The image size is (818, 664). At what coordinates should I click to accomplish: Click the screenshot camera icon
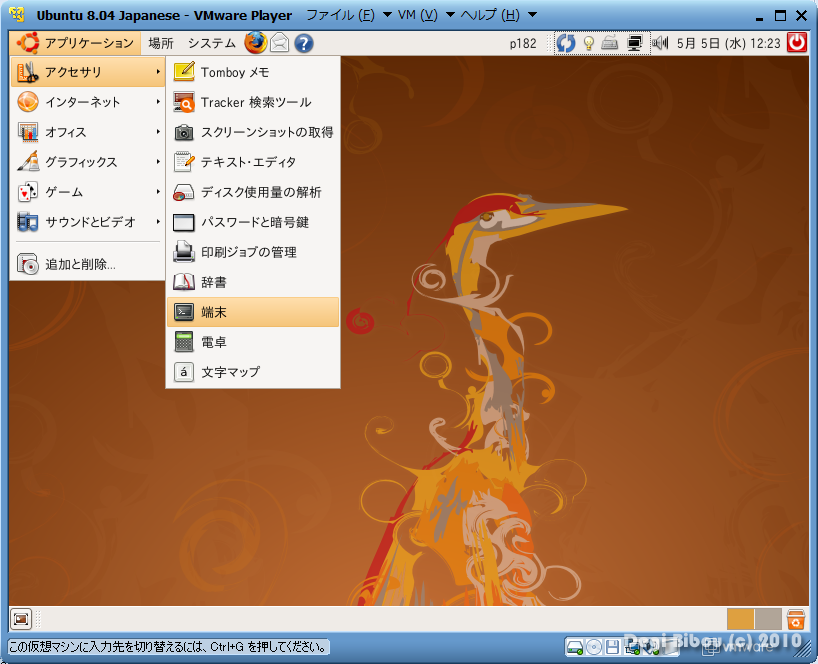click(184, 132)
